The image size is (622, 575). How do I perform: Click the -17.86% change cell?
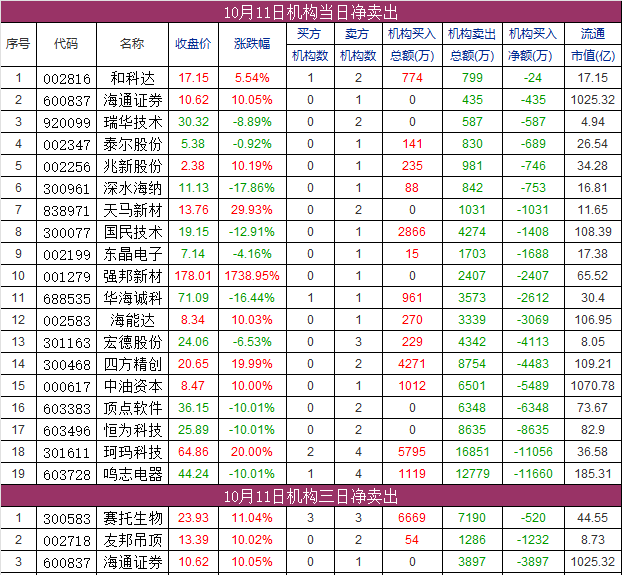[x=252, y=188]
